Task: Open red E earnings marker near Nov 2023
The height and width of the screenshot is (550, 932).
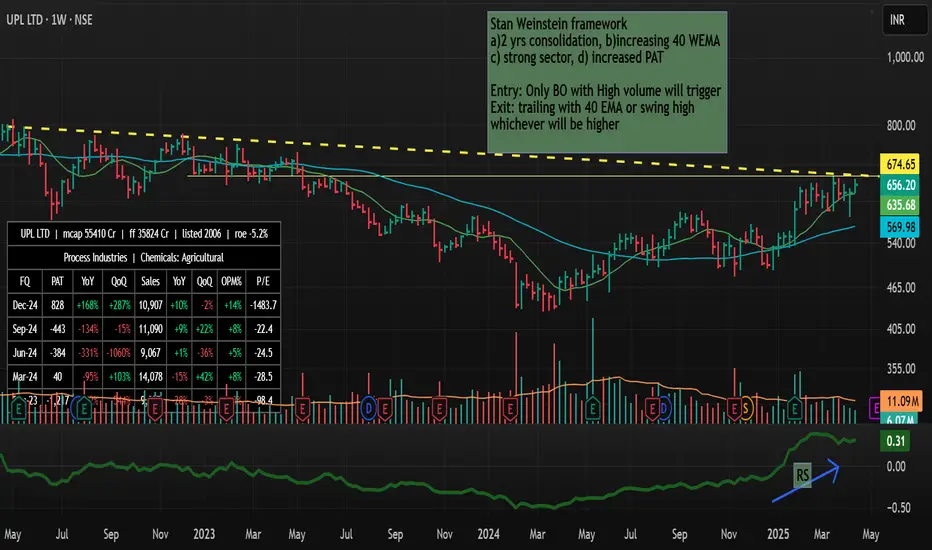Action: tap(439, 408)
